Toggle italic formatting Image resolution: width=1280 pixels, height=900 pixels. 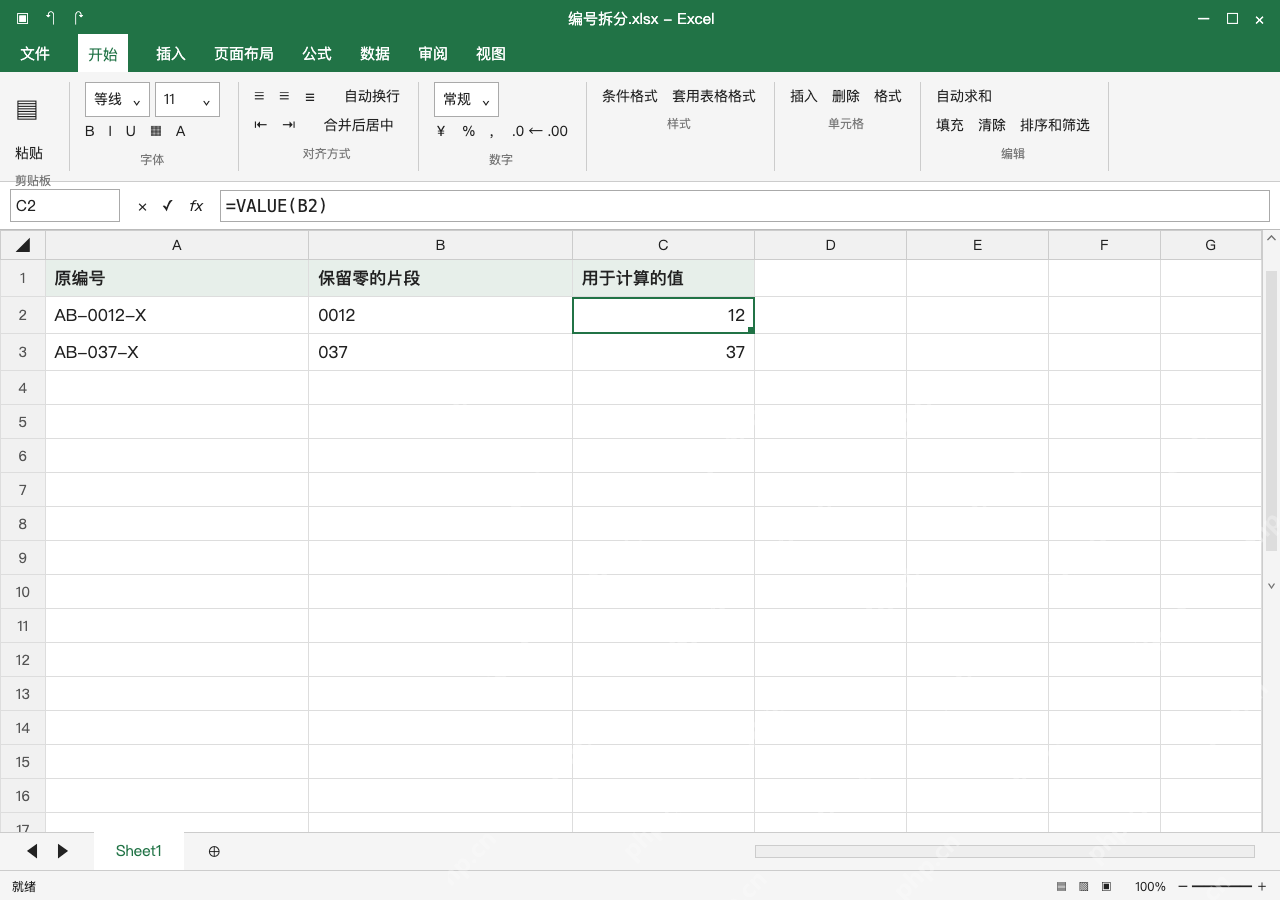110,131
